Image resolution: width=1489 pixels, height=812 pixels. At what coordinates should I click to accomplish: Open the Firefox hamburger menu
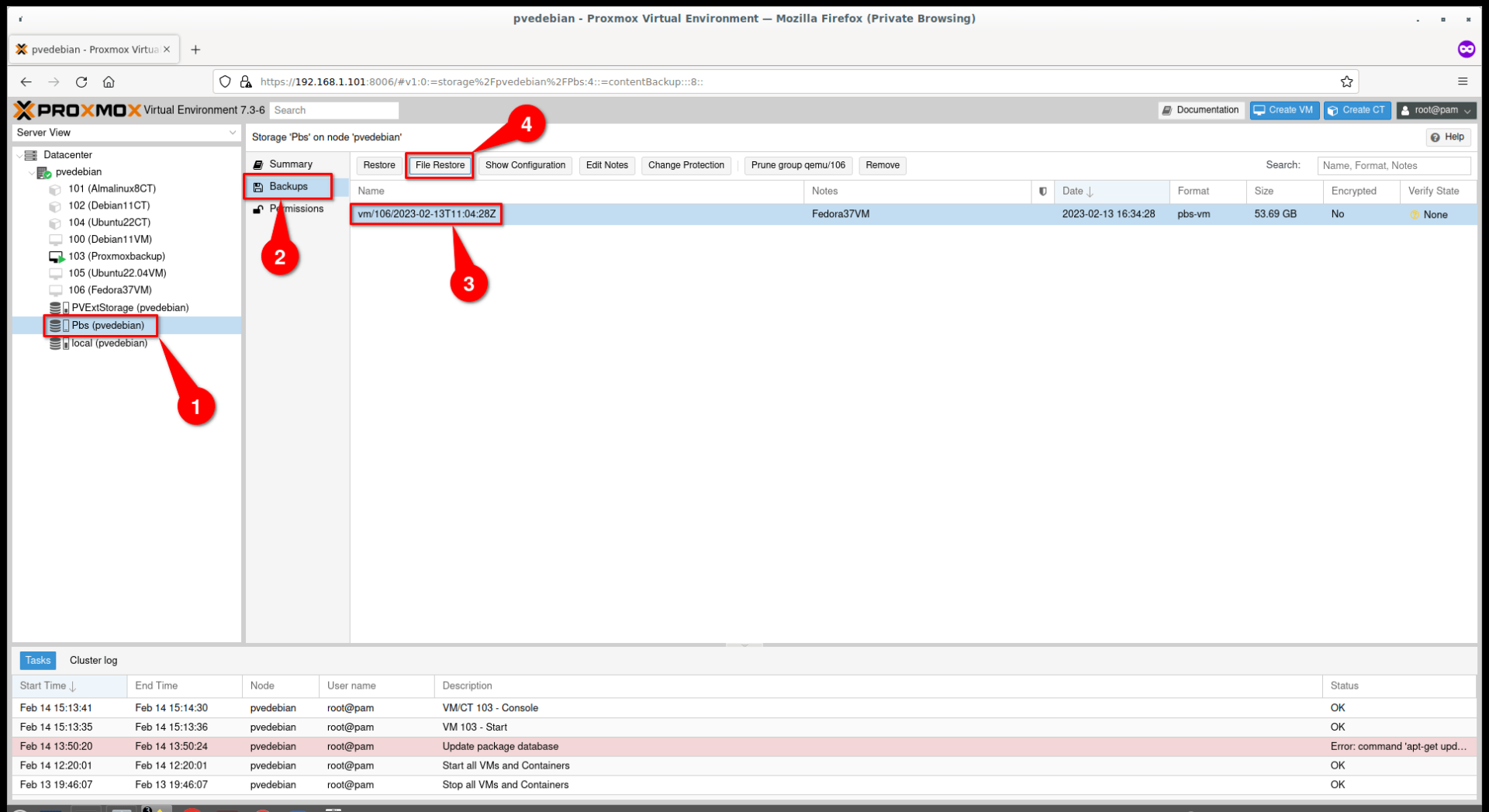tap(1463, 81)
